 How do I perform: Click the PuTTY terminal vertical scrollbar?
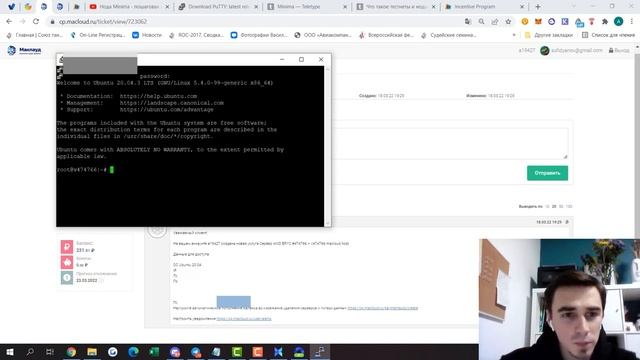tap(327, 145)
